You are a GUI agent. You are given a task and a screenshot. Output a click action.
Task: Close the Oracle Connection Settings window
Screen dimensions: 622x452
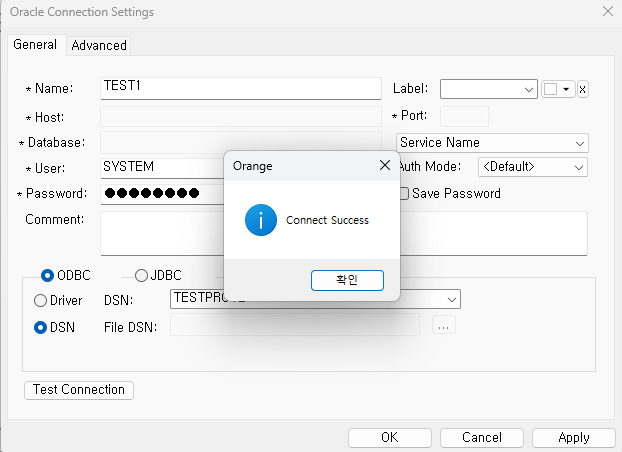607,12
